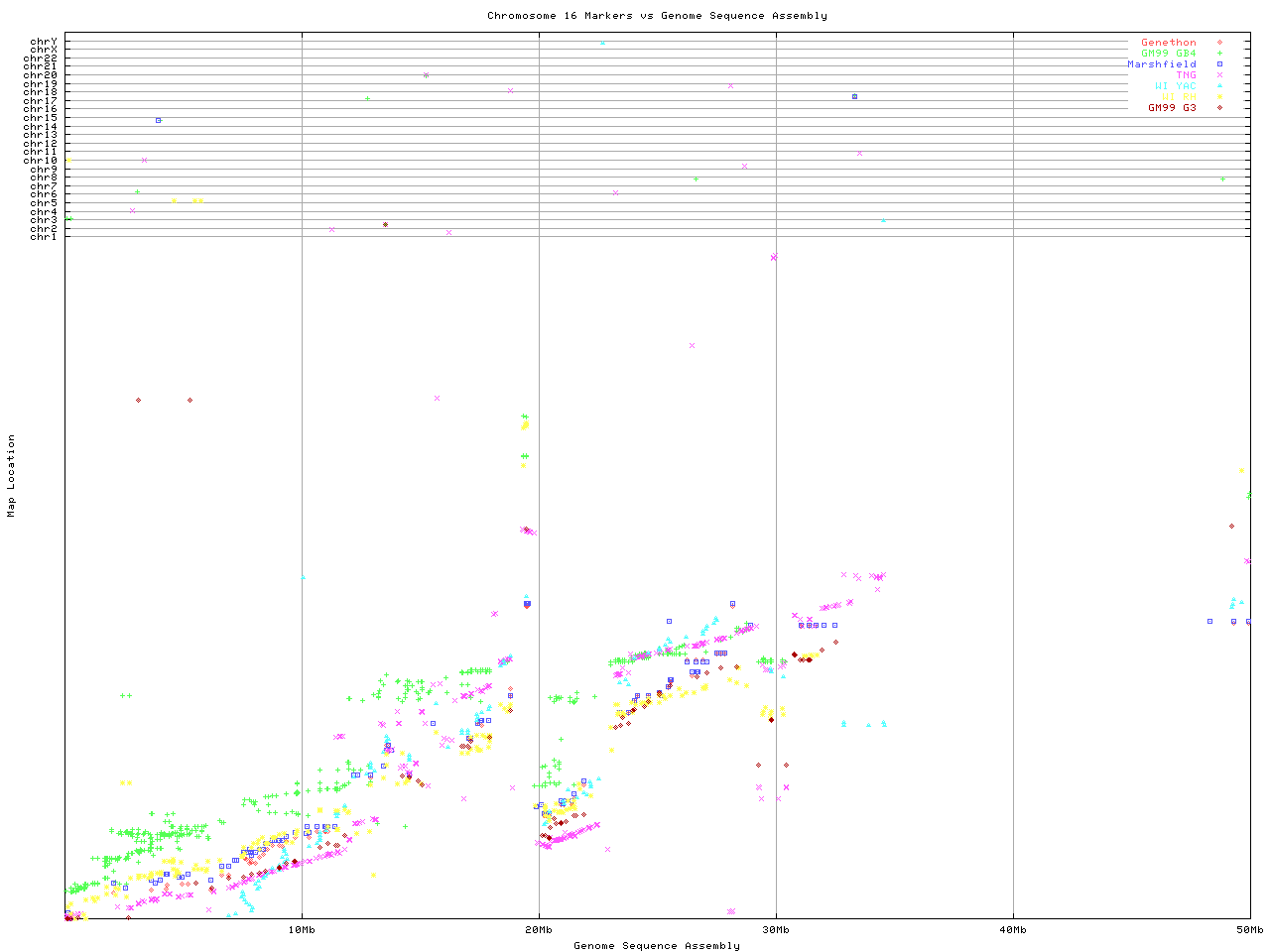Click the chart title Chromosome 16 Markers
Image resolution: width=1270 pixels, height=952 pixels.
pos(657,16)
